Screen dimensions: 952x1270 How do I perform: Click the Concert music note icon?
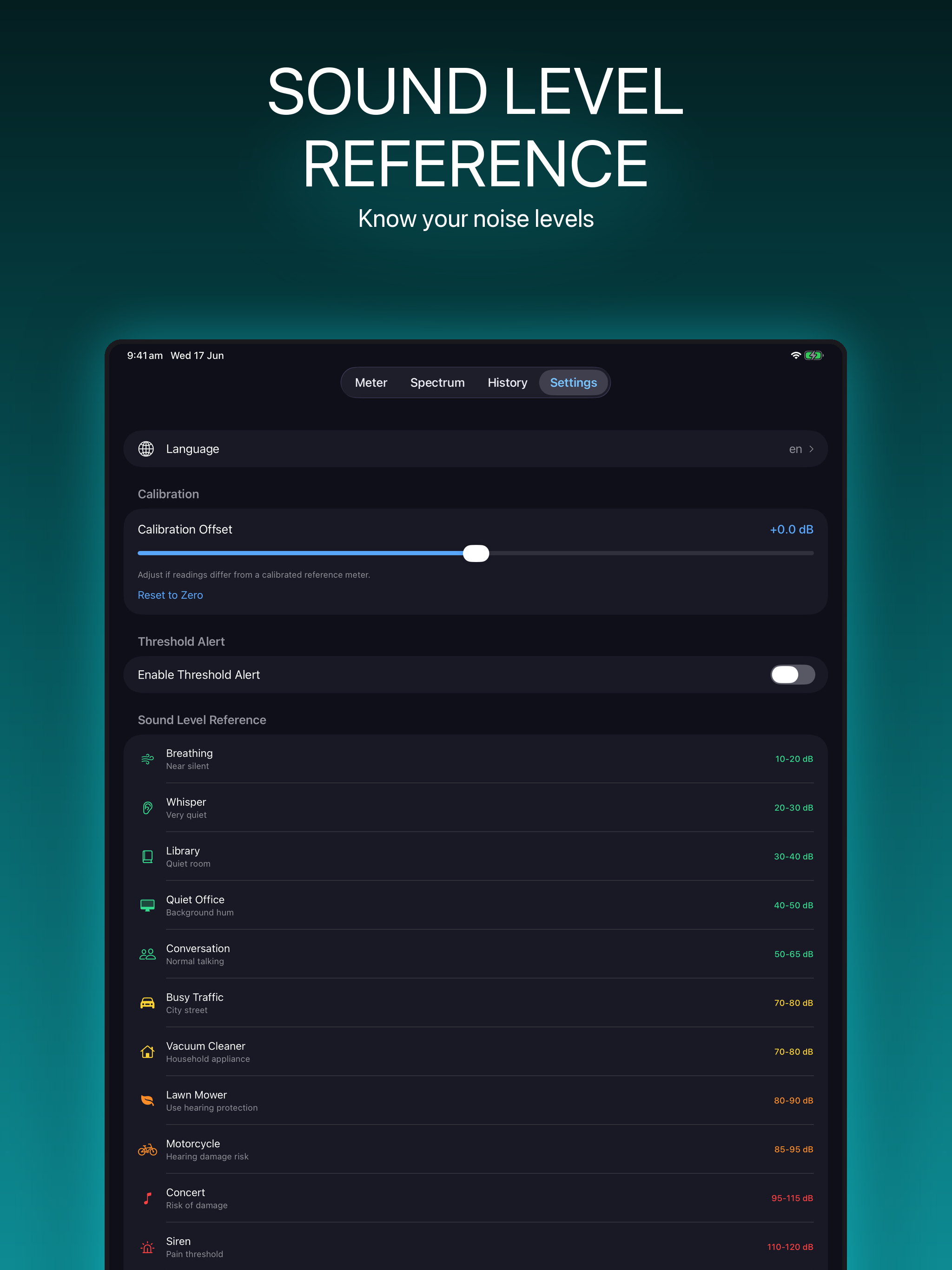tap(147, 1198)
